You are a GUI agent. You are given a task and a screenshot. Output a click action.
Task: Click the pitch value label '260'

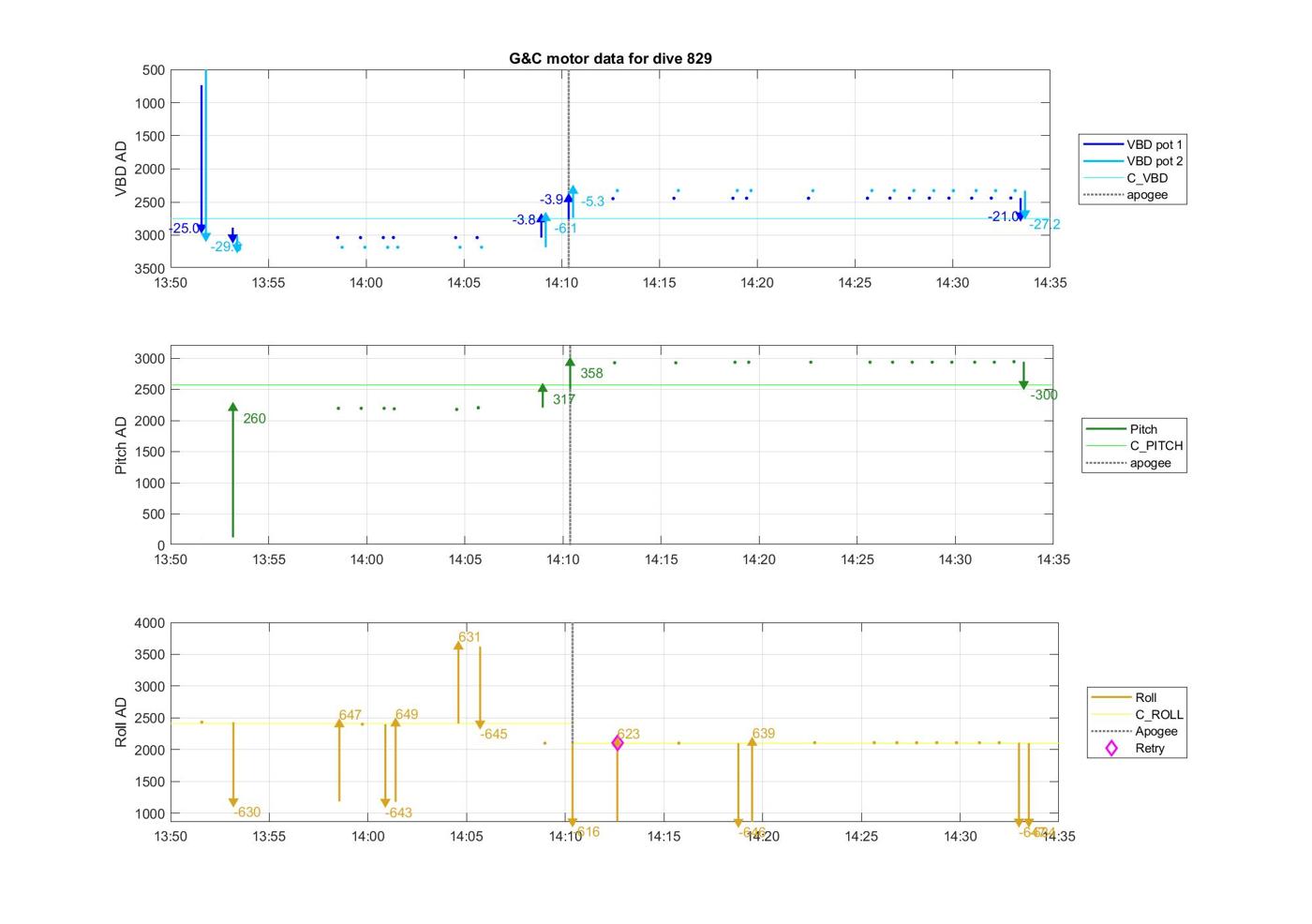(x=254, y=419)
